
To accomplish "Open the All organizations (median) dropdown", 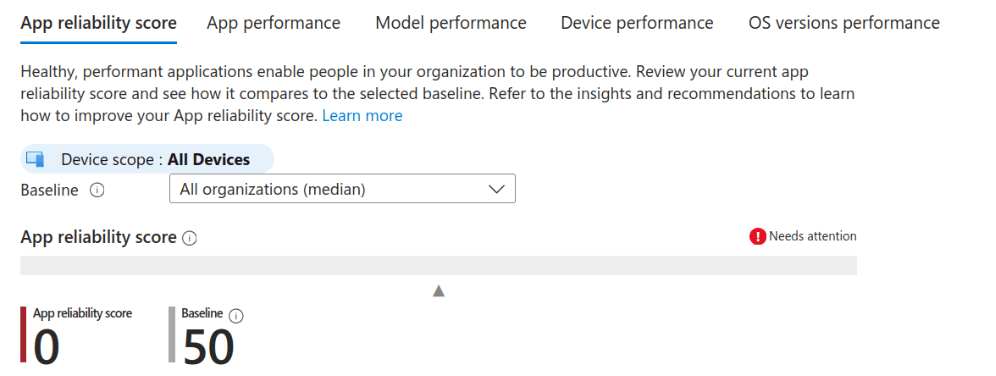I will [x=342, y=189].
